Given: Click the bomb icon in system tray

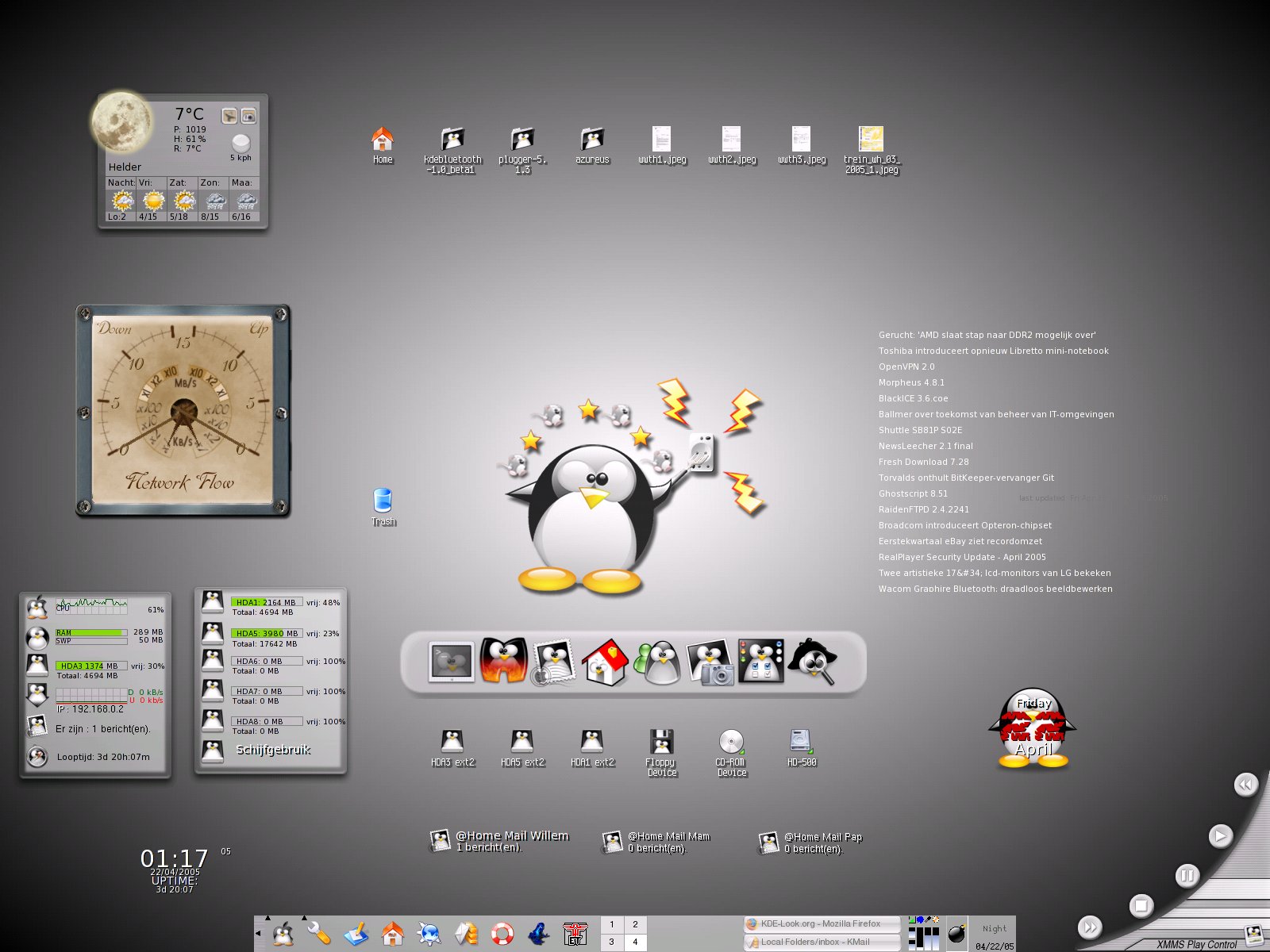Looking at the screenshot, I should [x=957, y=934].
